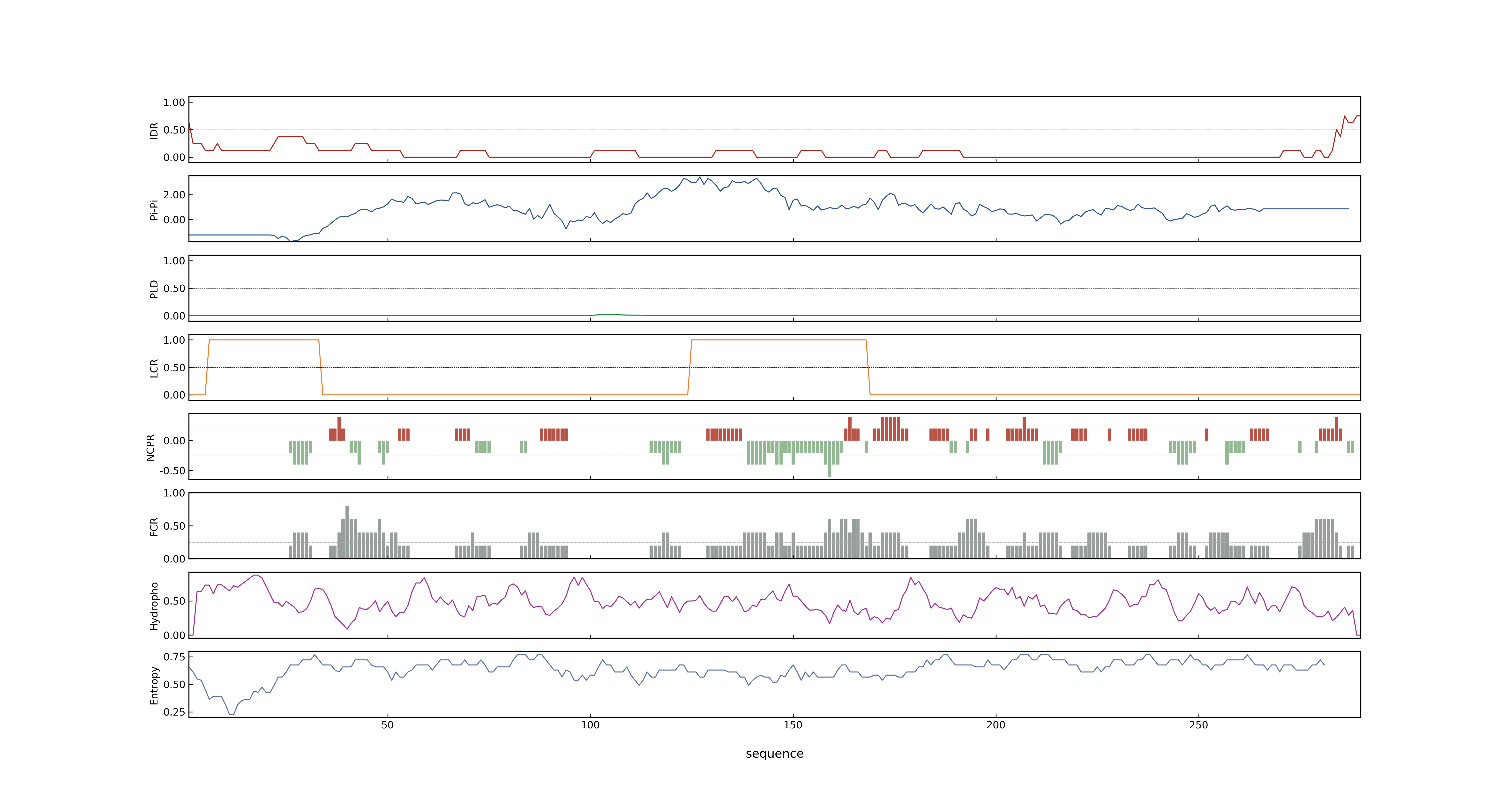Click the LCR axis label
This screenshot has height=806, width=1512.
coord(154,368)
